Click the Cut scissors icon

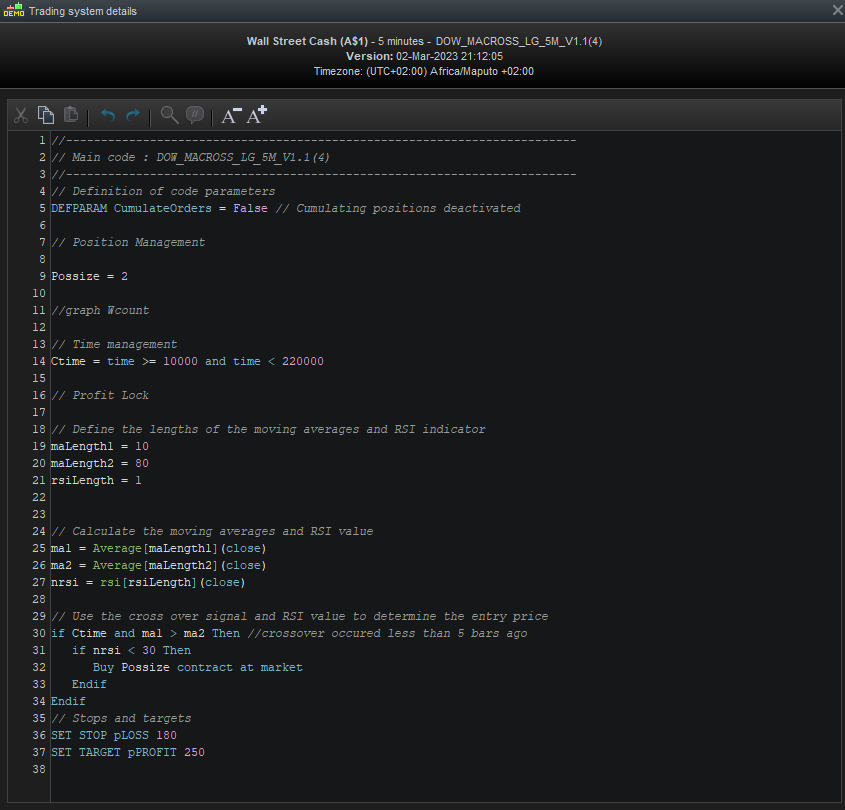coord(20,115)
